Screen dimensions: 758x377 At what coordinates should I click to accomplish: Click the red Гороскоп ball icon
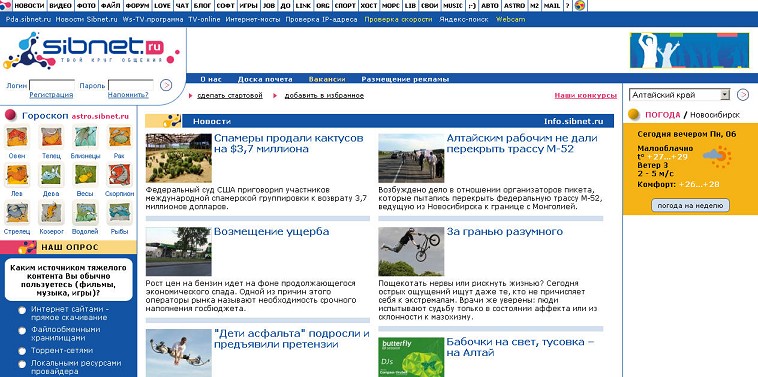tap(11, 116)
